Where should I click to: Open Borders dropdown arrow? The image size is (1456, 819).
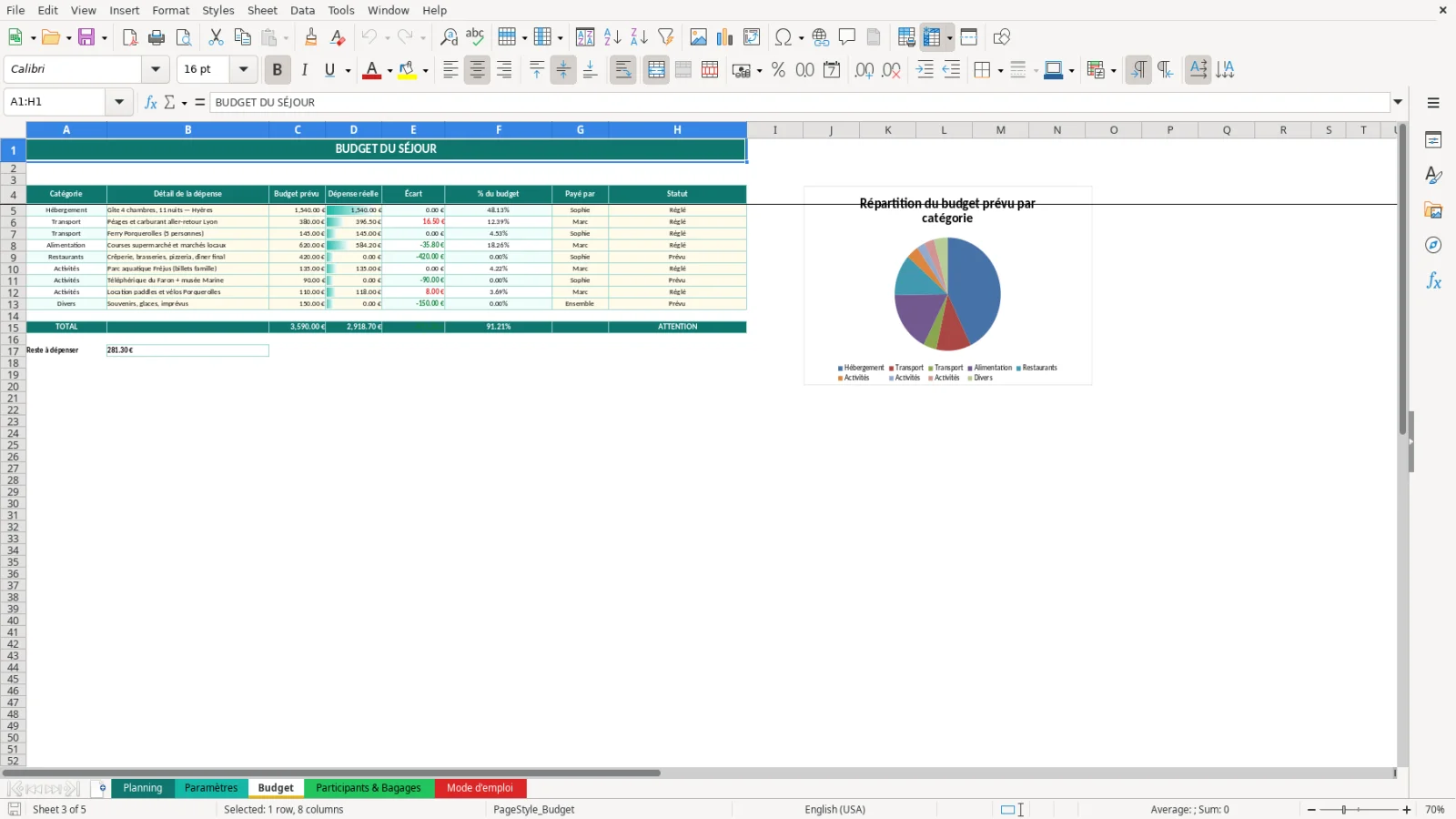pos(1000,70)
